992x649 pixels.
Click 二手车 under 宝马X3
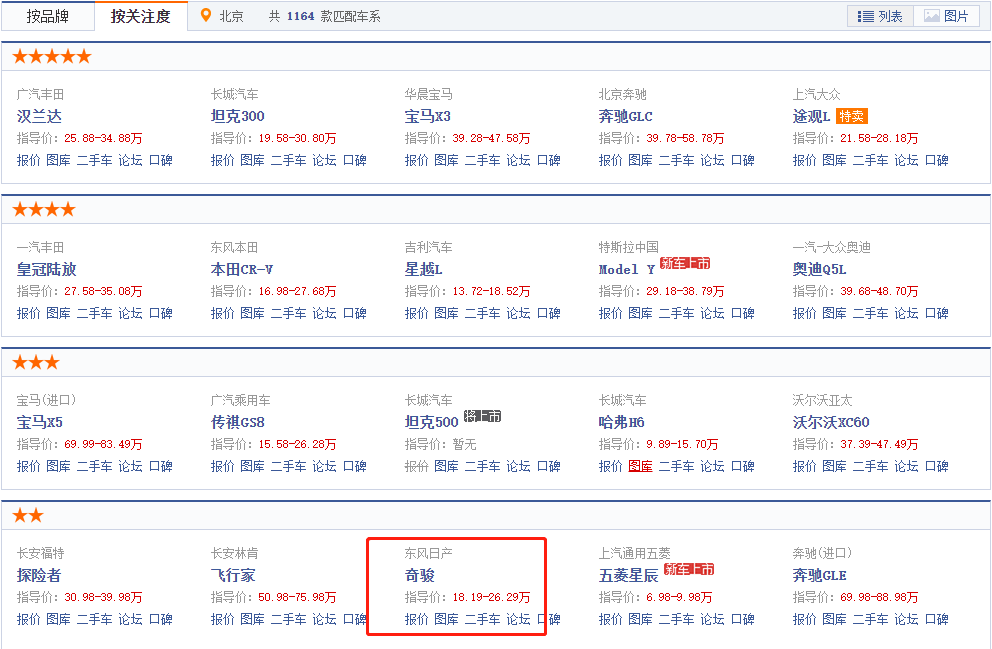[x=482, y=161]
